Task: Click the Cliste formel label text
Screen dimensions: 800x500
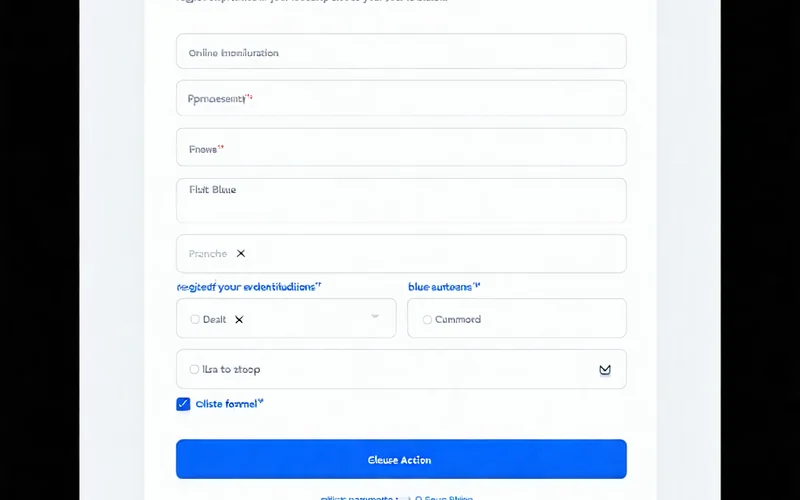Action: (x=229, y=404)
